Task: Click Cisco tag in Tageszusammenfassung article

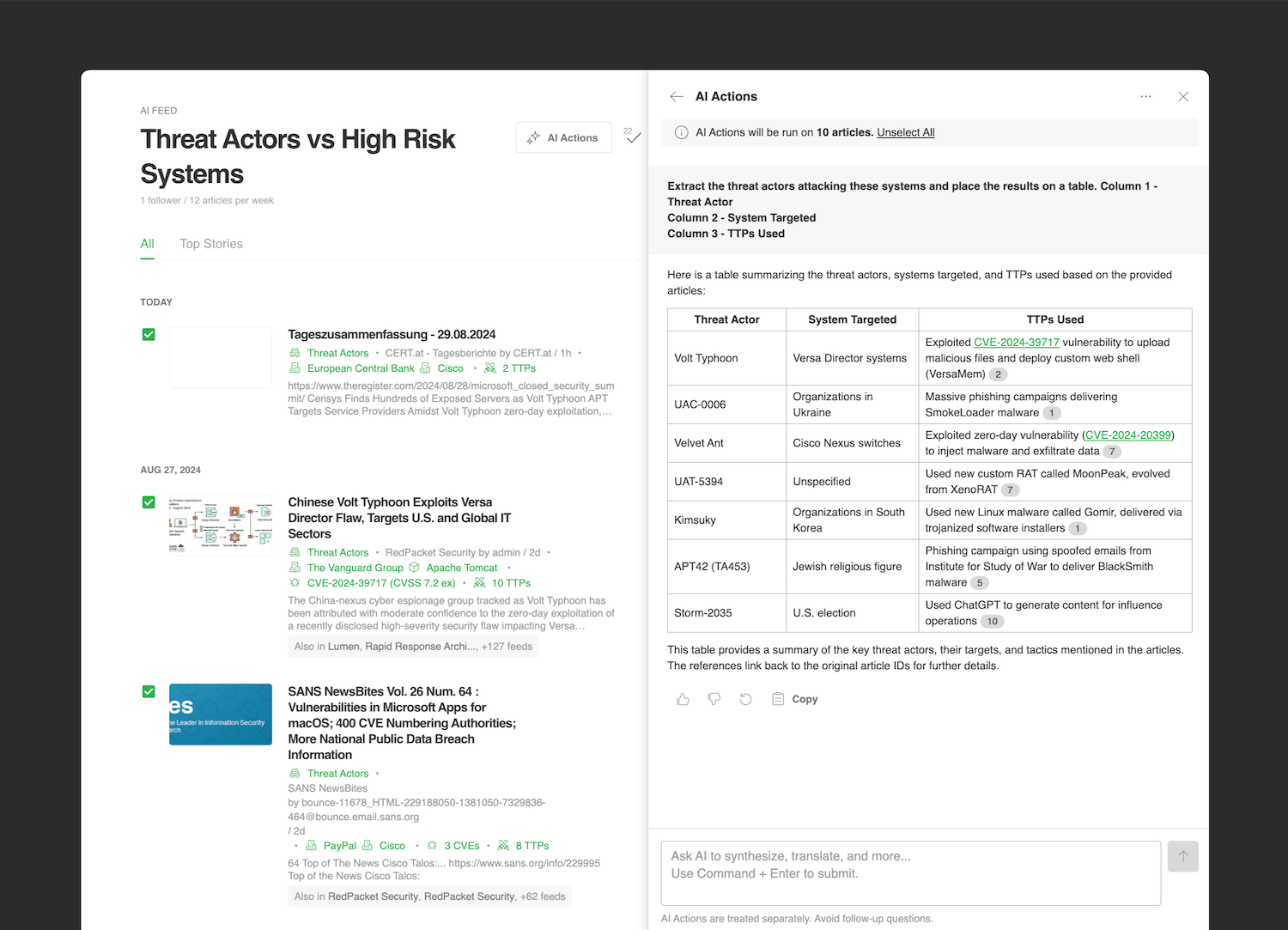Action: pos(450,368)
